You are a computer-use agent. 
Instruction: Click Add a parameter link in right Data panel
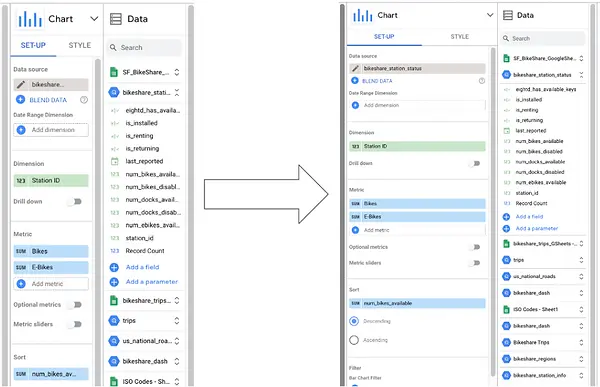pyautogui.click(x=536, y=229)
